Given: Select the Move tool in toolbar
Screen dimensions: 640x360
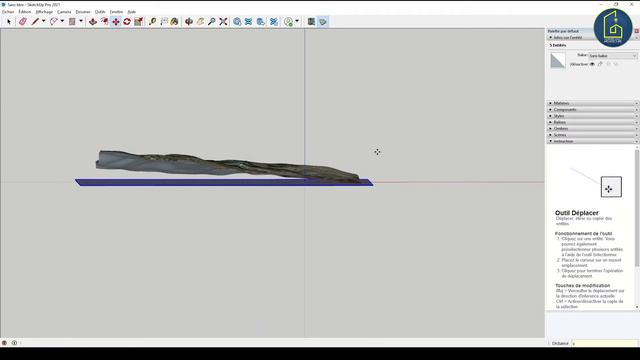Looking at the screenshot, I should 116,22.
